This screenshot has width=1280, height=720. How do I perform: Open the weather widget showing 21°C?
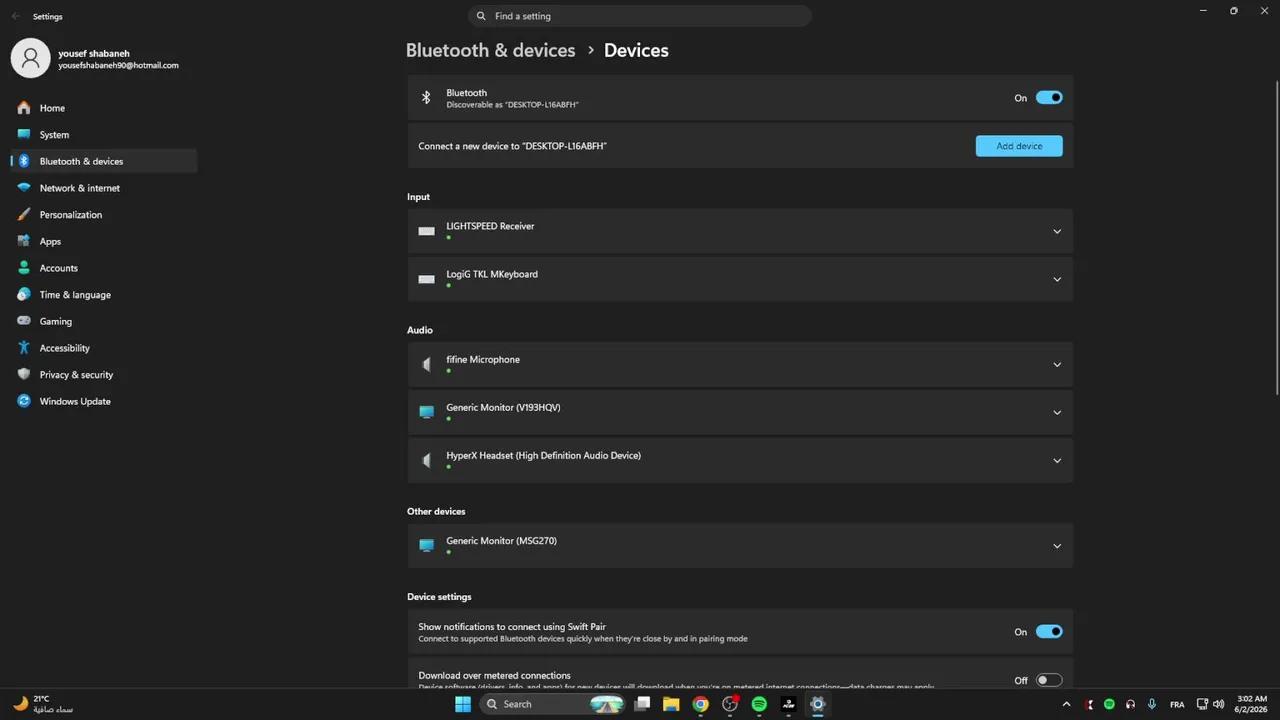click(x=43, y=704)
